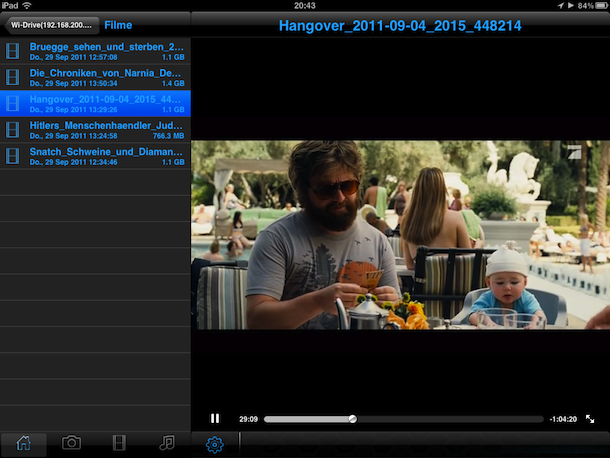The height and width of the screenshot is (458, 610).
Task: Click the location arrow status icon
Action: (x=561, y=5)
